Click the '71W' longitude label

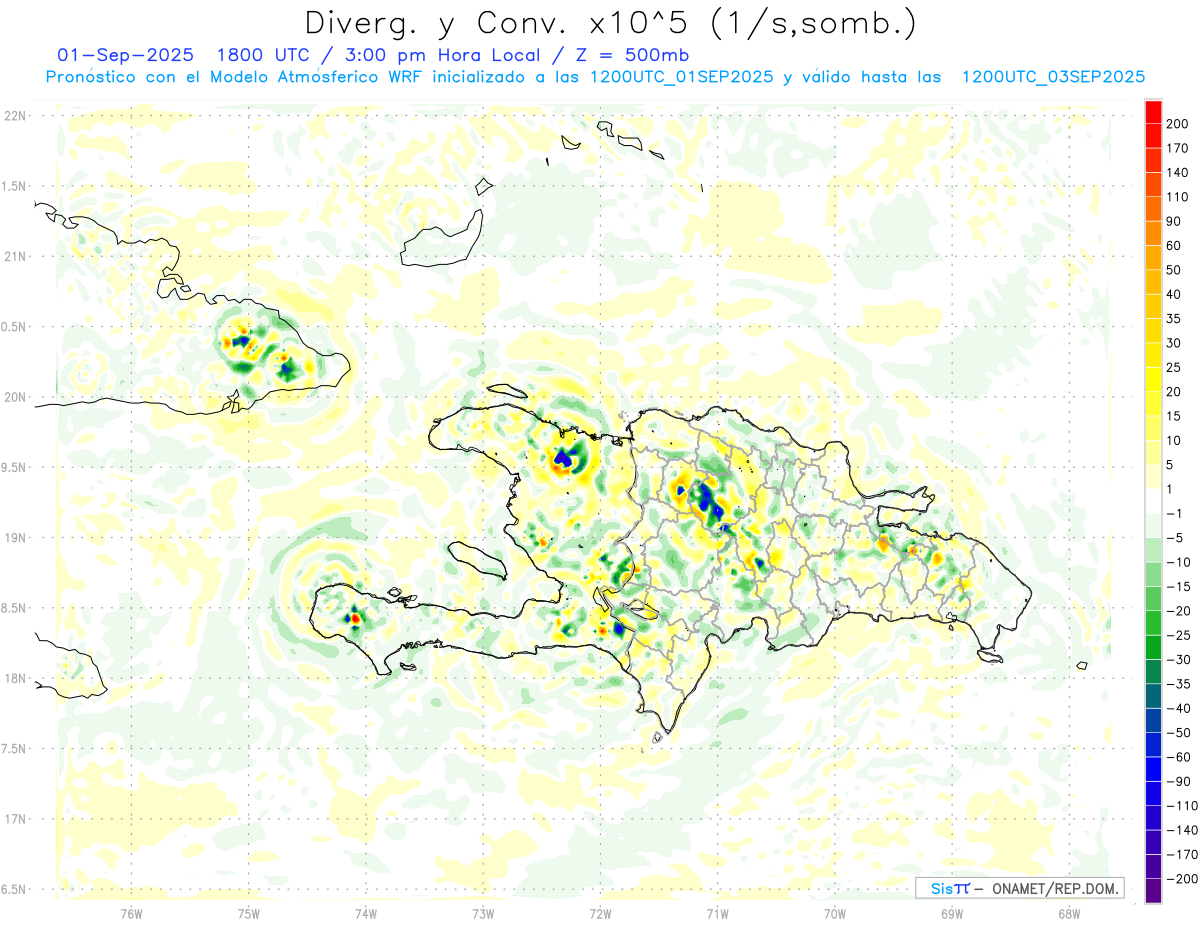click(717, 913)
